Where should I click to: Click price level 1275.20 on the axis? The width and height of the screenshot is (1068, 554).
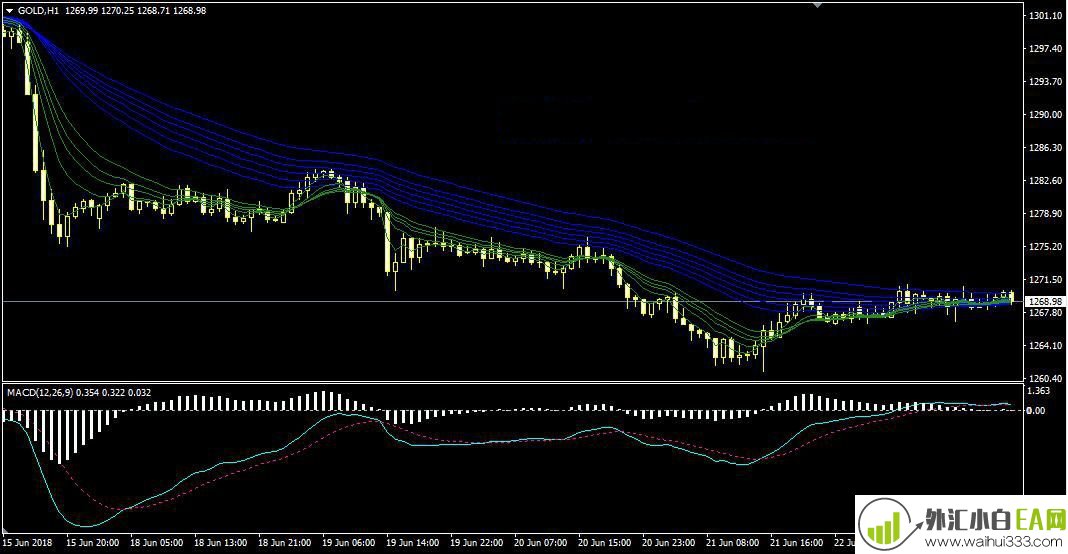[1047, 247]
